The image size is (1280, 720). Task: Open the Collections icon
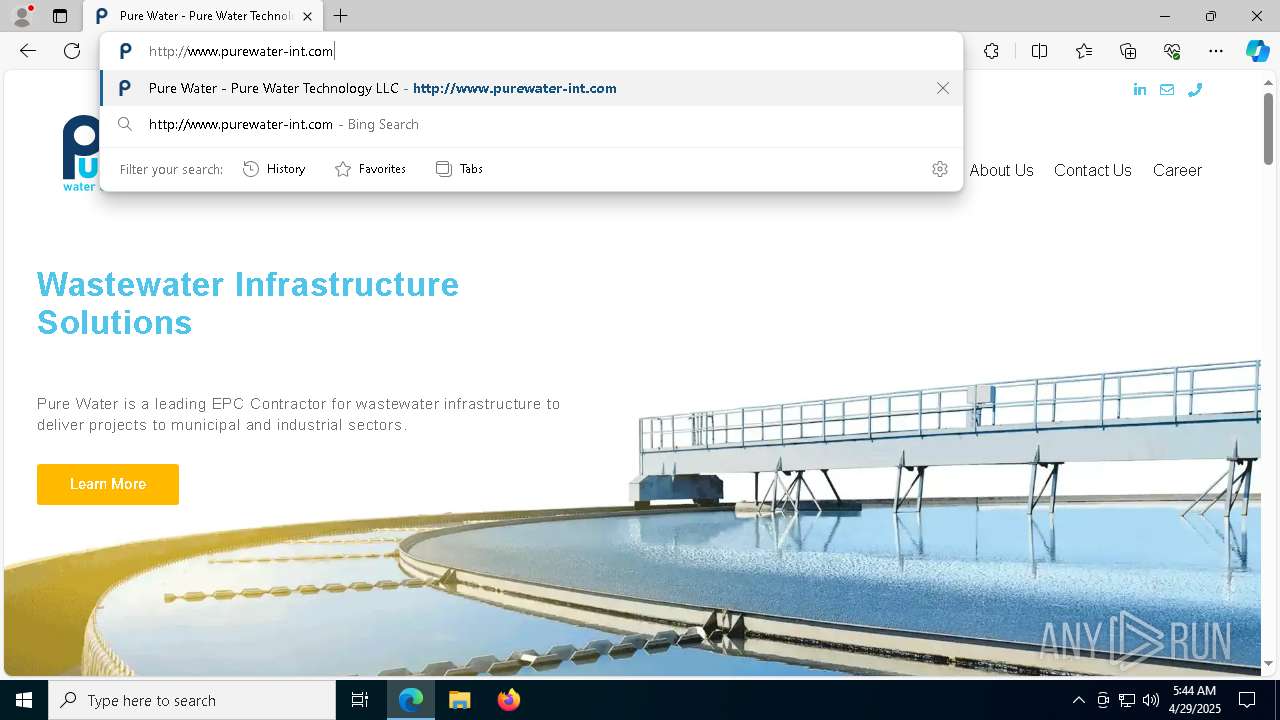[x=1128, y=51]
